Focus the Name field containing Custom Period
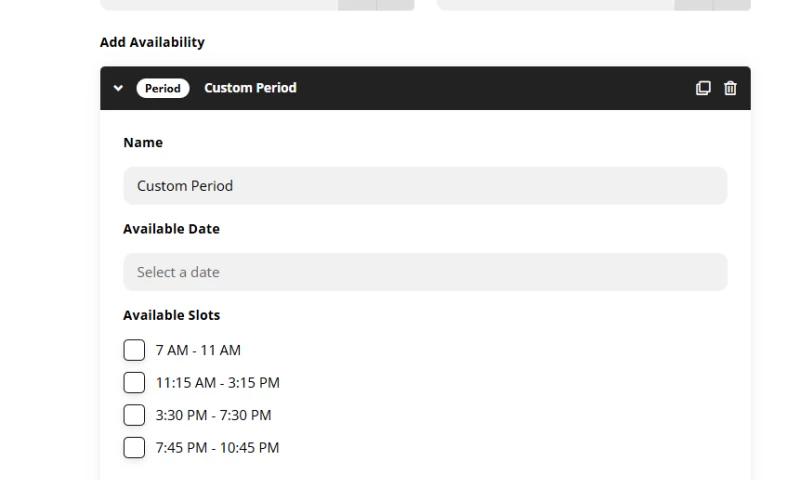The width and height of the screenshot is (800, 480). [x=425, y=186]
